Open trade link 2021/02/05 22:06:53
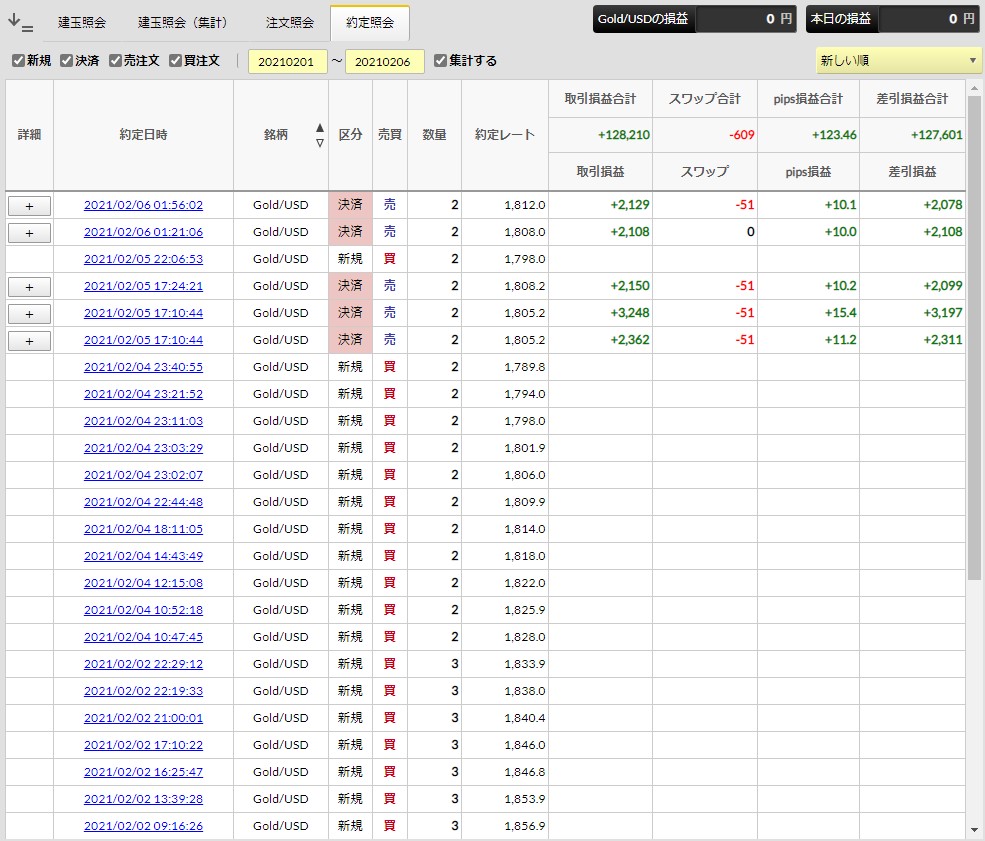985x841 pixels. [x=143, y=259]
